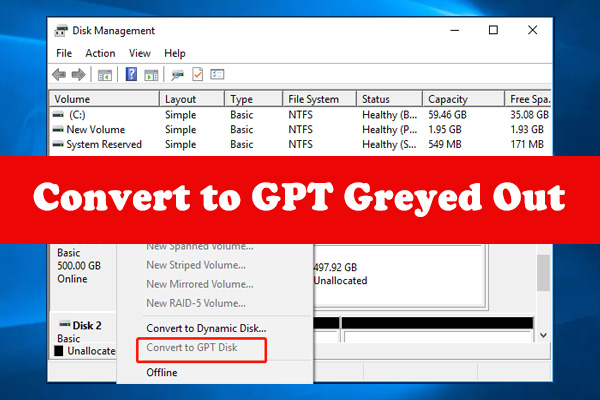Click the 1.95 GB capacity cell
This screenshot has width=600, height=400.
(445, 129)
